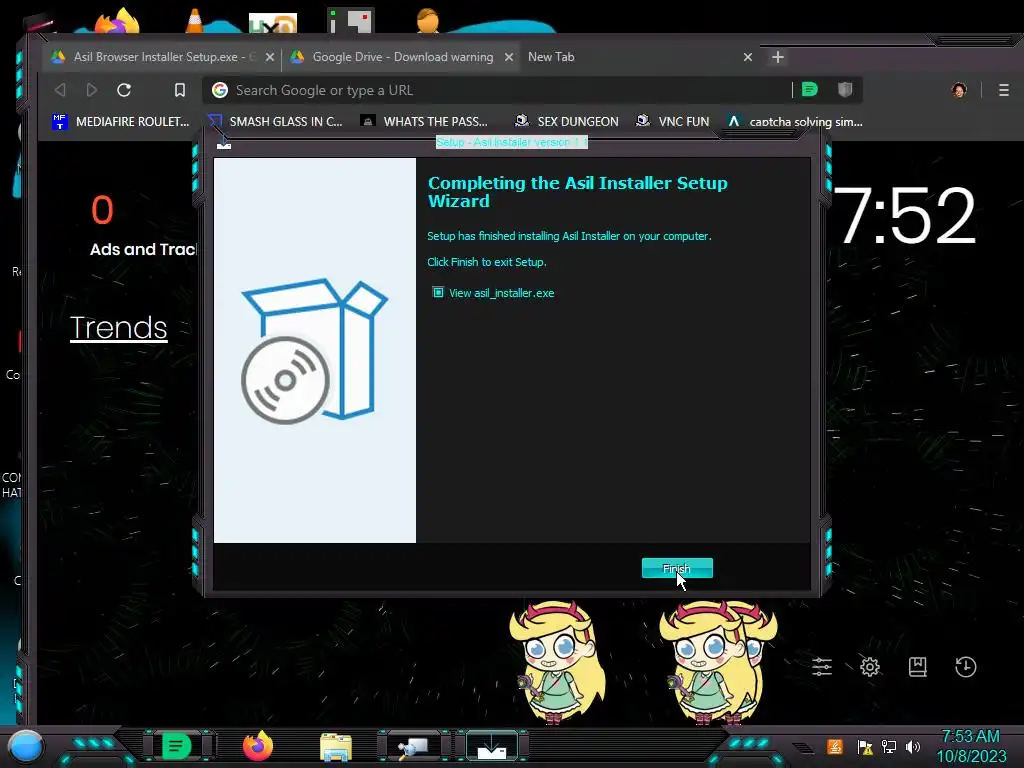Open the bookmarks book icon on new tab
Viewport: 1024px width, 768px height.
pyautogui.click(x=918, y=667)
